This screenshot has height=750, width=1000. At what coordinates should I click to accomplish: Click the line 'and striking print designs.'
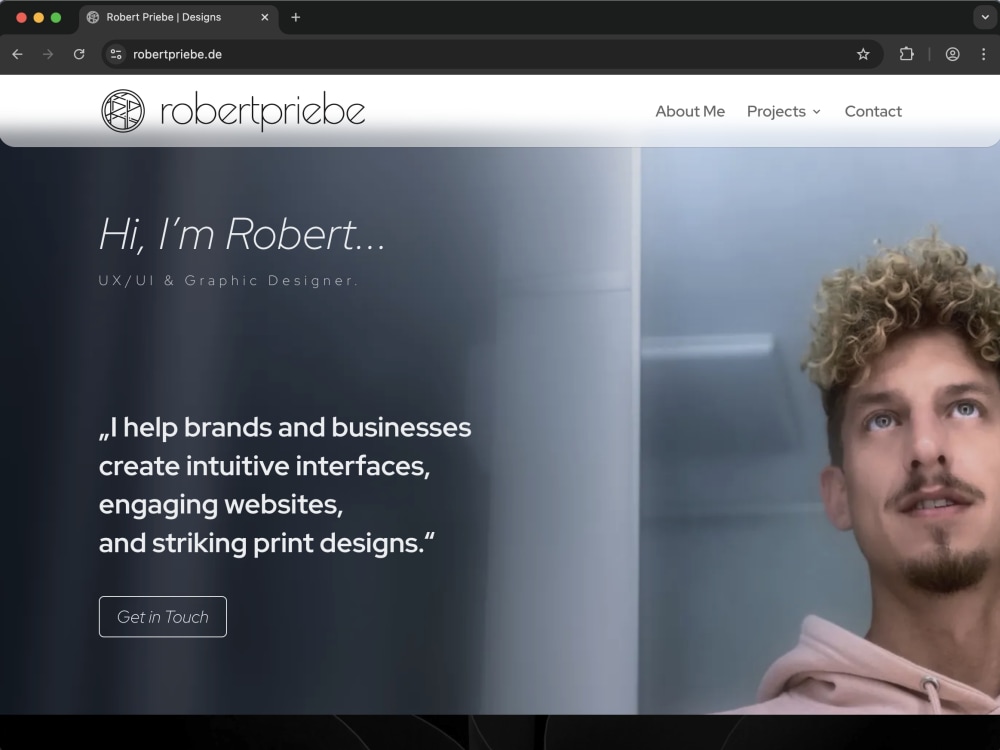(267, 543)
